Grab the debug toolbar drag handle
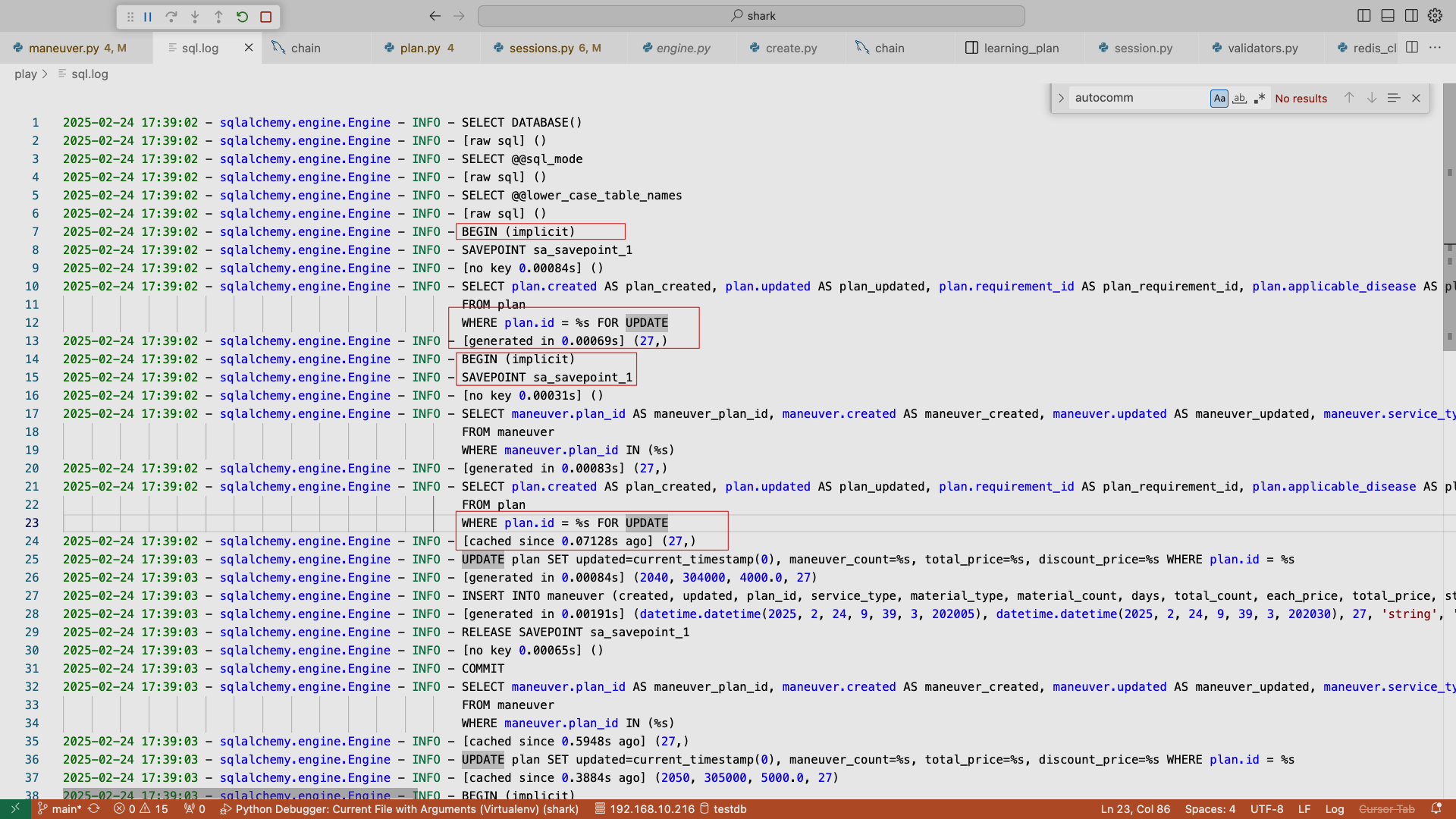This screenshot has width=1456, height=819. [130, 16]
